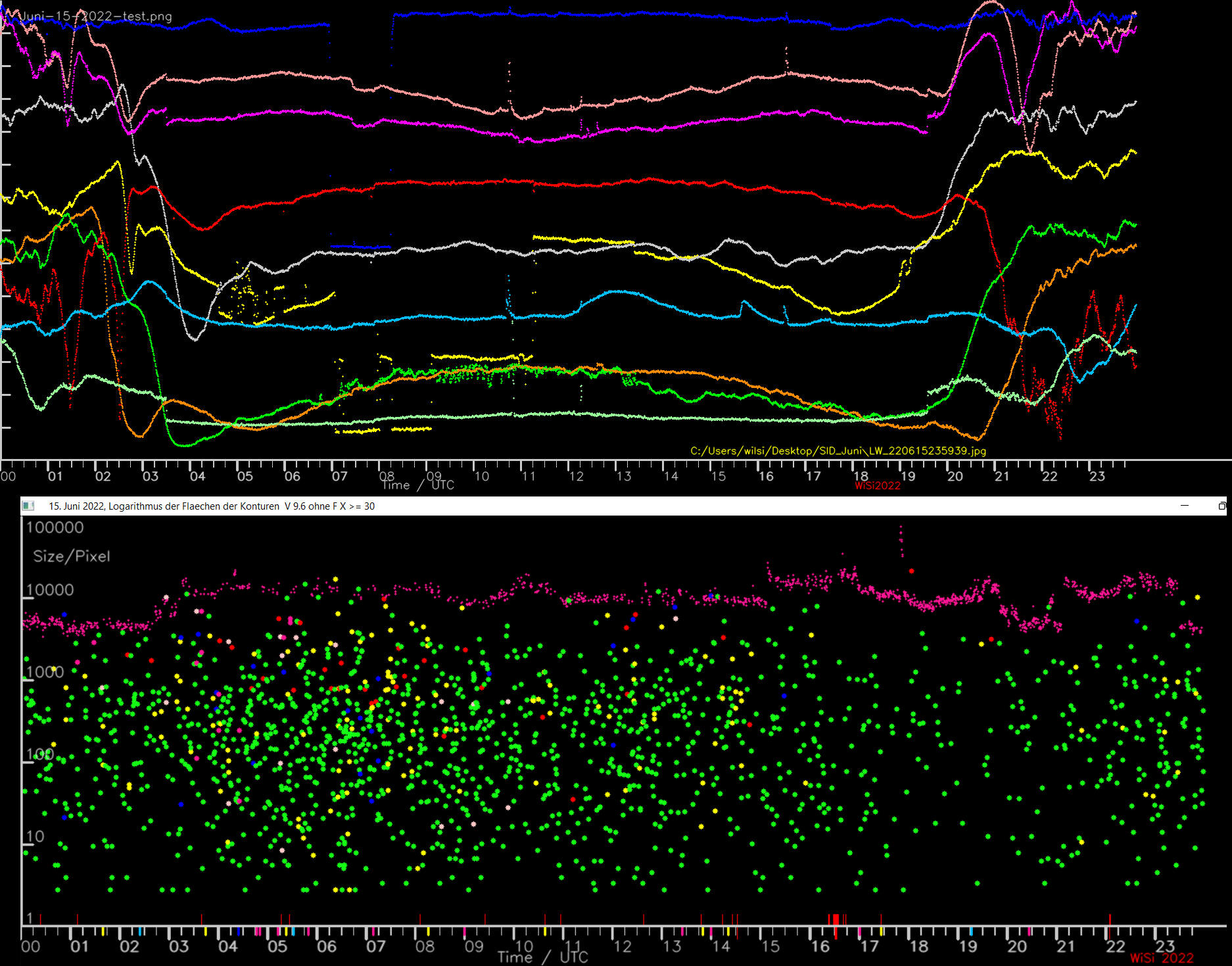This screenshot has height=966, width=1232.
Task: Click 'Time / UTC' under the upper chart
Action: [418, 485]
